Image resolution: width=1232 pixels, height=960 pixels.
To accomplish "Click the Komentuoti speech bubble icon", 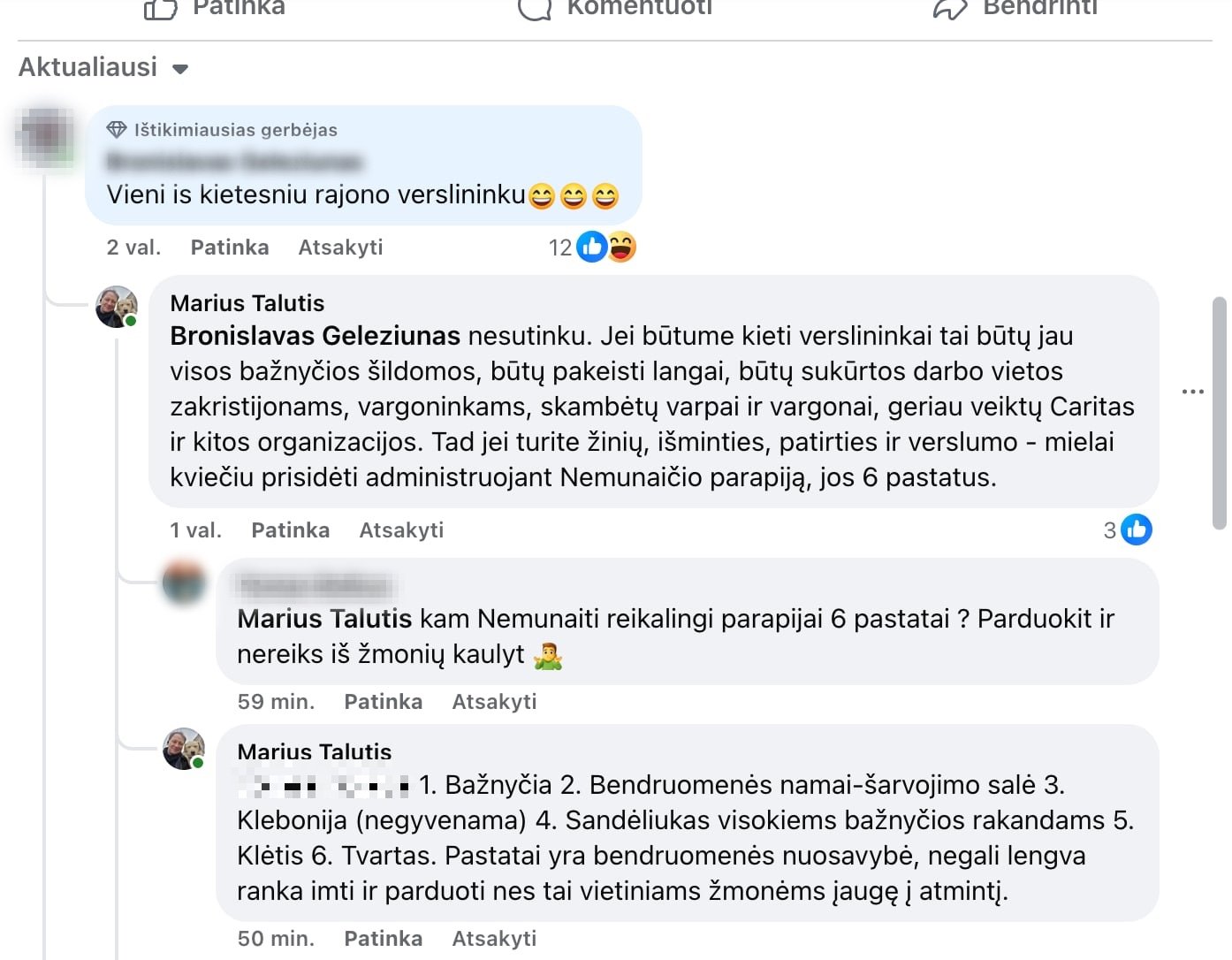I will point(535,8).
